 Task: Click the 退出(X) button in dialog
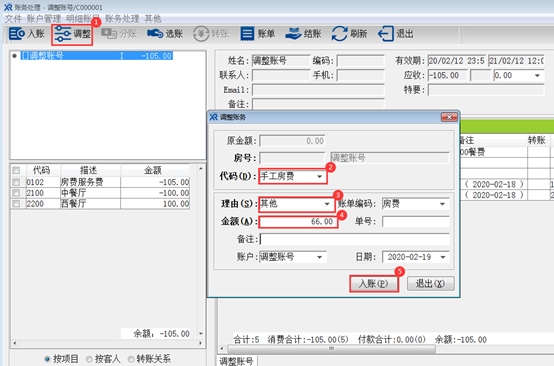pyautogui.click(x=430, y=284)
